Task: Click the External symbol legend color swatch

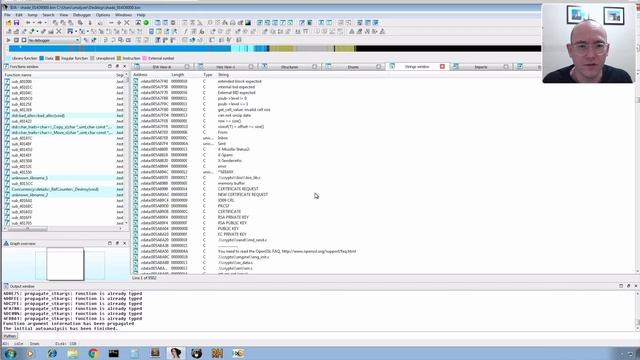Action: click(x=144, y=58)
